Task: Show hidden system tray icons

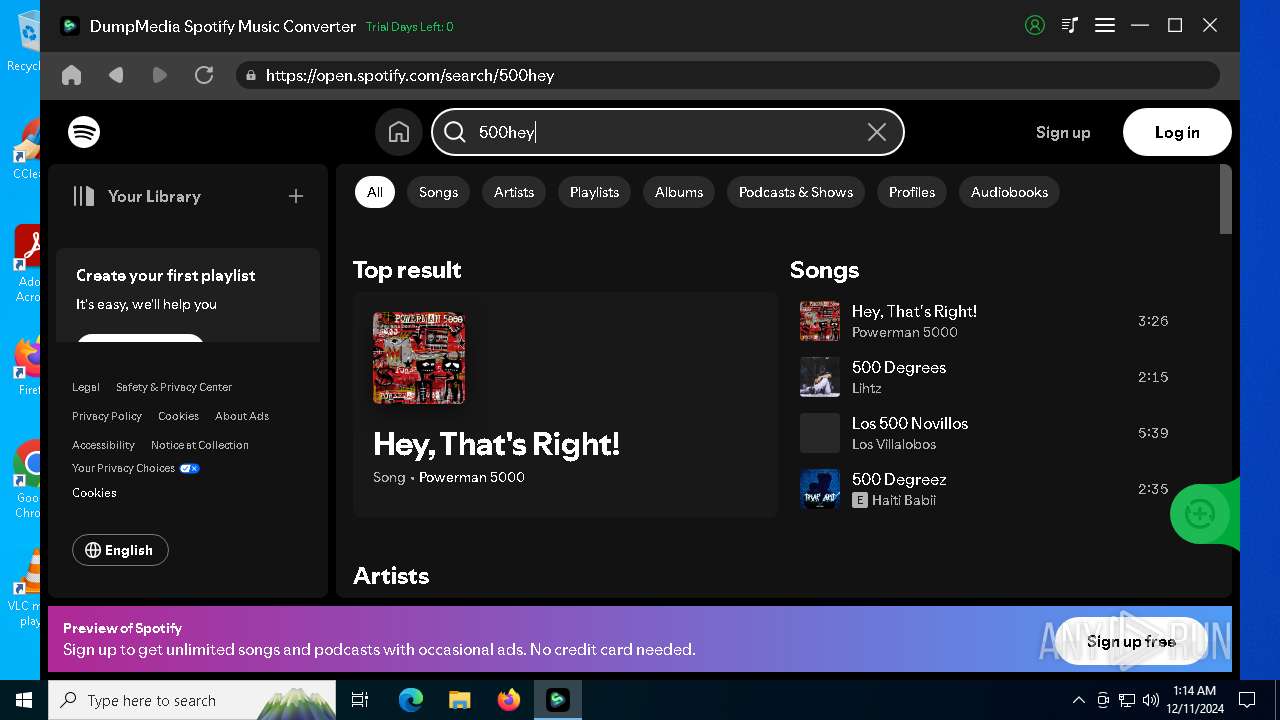Action: pyautogui.click(x=1079, y=700)
